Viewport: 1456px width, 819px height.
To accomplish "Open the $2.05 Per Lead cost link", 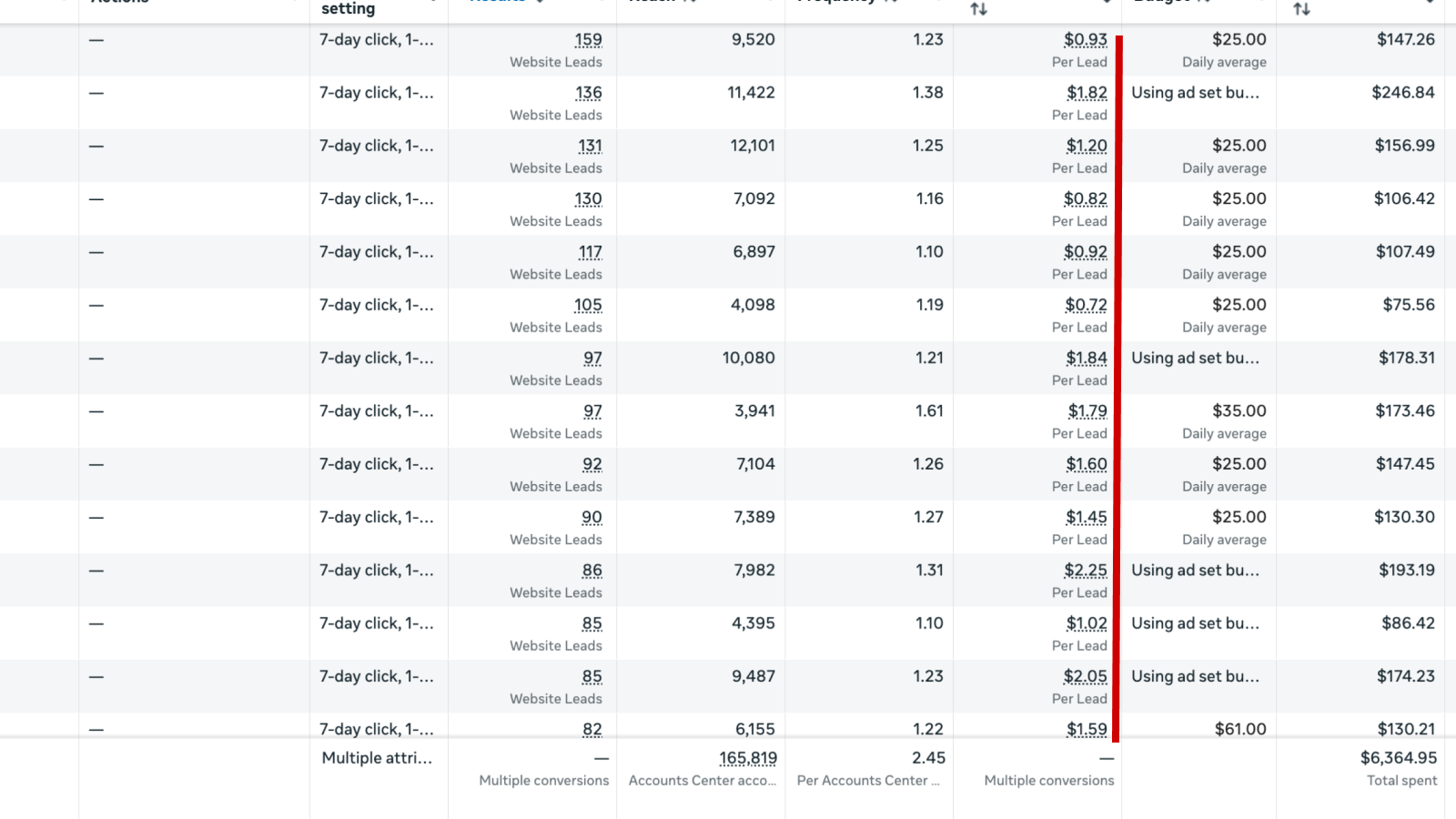I will (x=1086, y=676).
